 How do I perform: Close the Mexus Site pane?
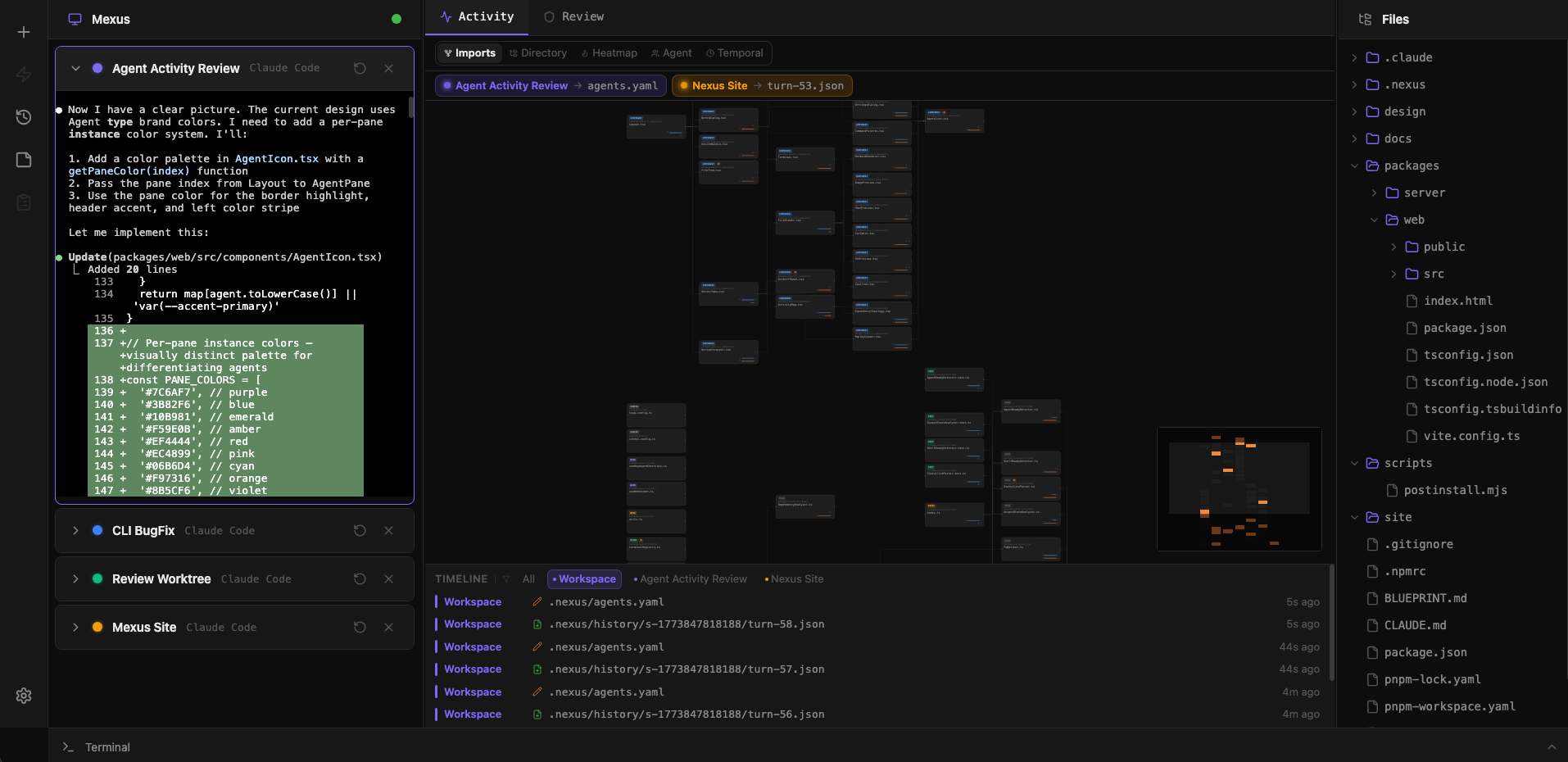click(x=389, y=628)
